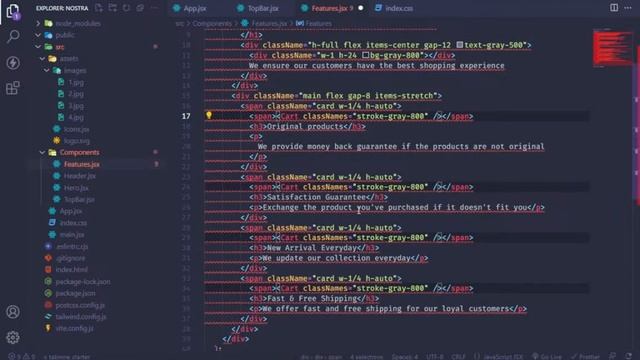This screenshot has width=640, height=360.
Task: Click Components in the breadcrumb
Action: 212,24
